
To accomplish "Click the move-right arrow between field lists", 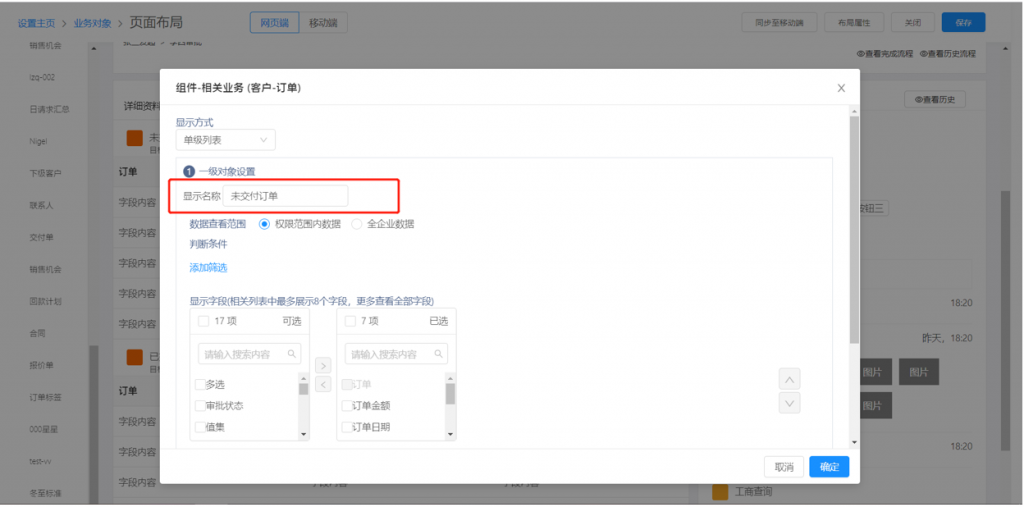I will [323, 366].
